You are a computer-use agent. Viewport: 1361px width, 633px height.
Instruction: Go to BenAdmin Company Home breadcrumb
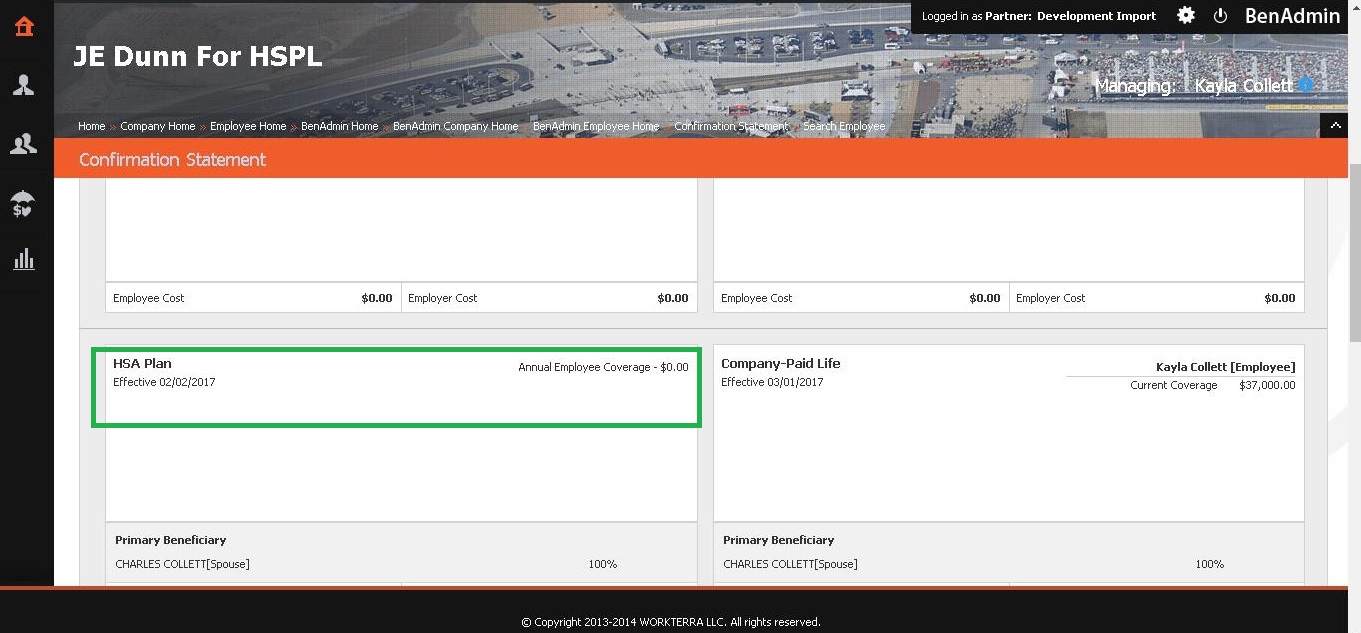[x=455, y=127]
